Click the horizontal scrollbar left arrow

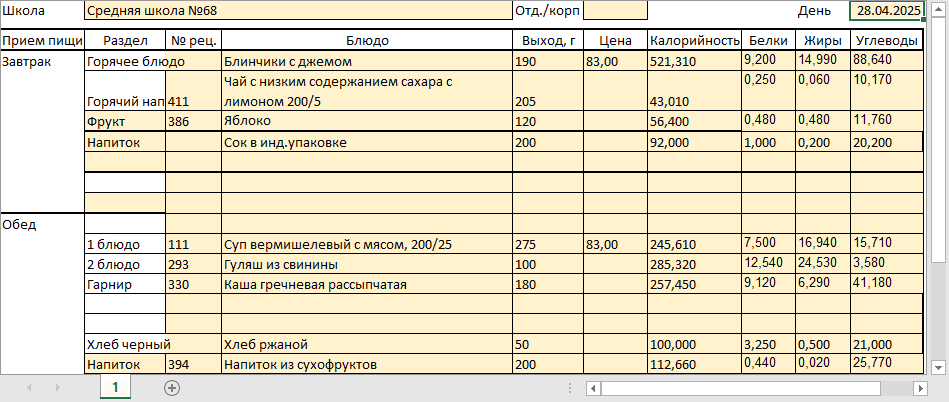pyautogui.click(x=594, y=388)
